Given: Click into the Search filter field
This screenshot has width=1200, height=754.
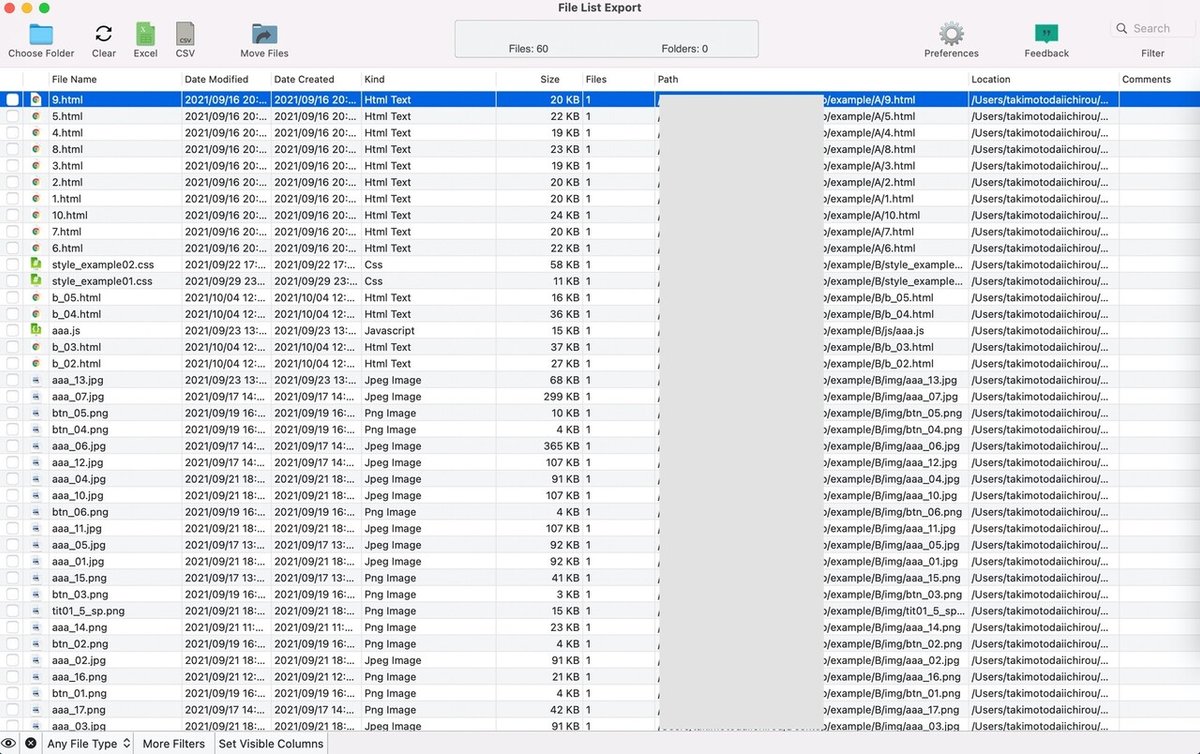Looking at the screenshot, I should click(x=1152, y=28).
